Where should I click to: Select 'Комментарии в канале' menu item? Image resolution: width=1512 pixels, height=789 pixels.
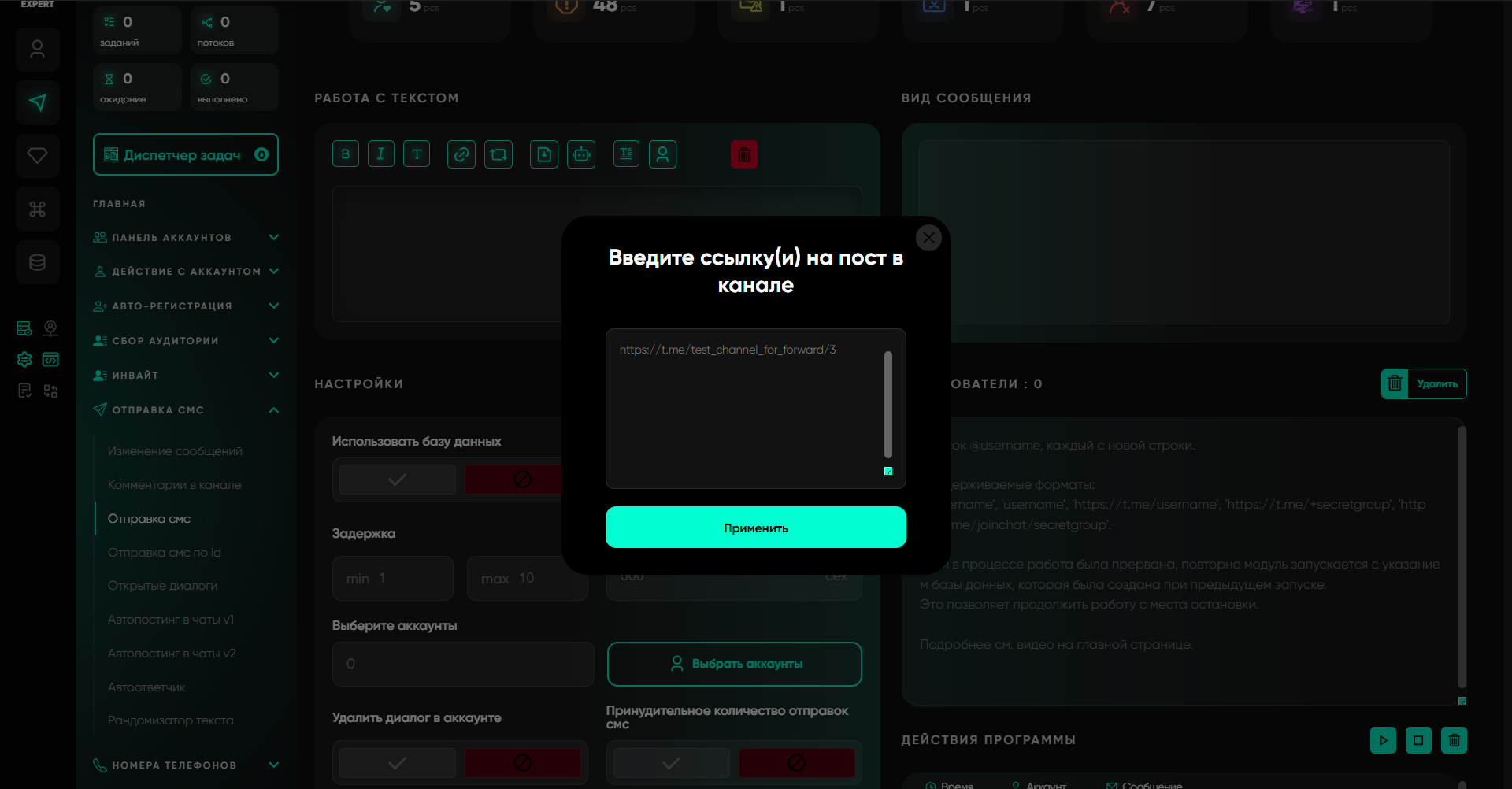point(175,485)
